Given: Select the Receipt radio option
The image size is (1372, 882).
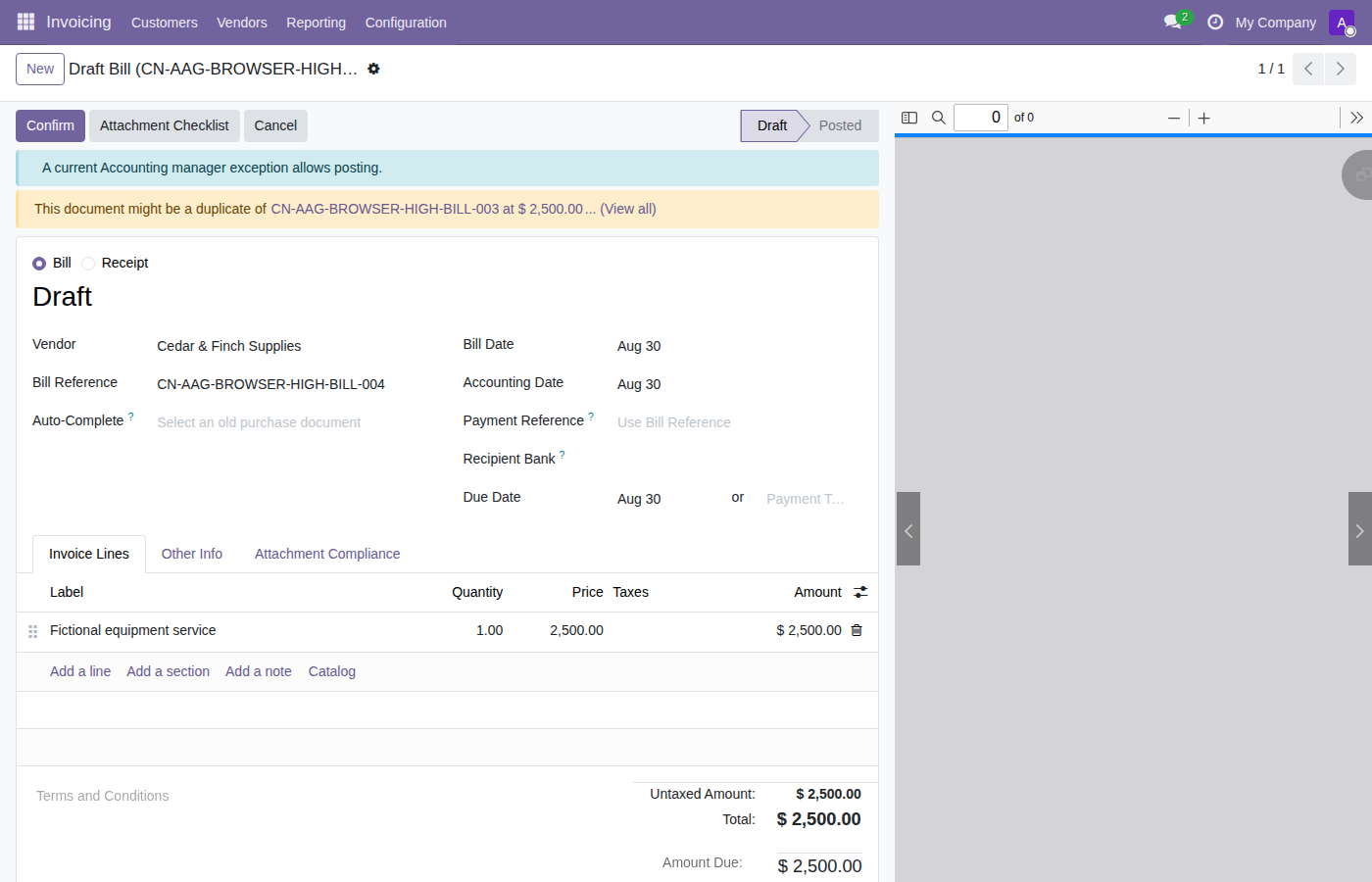Looking at the screenshot, I should tap(88, 264).
